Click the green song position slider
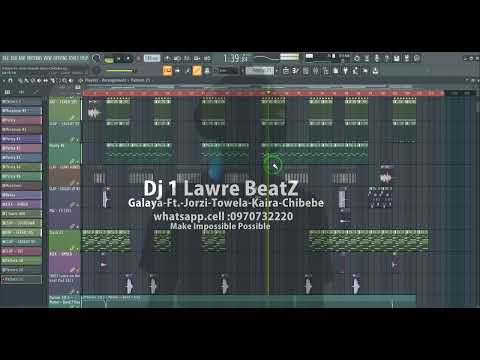 pyautogui.click(x=120, y=71)
